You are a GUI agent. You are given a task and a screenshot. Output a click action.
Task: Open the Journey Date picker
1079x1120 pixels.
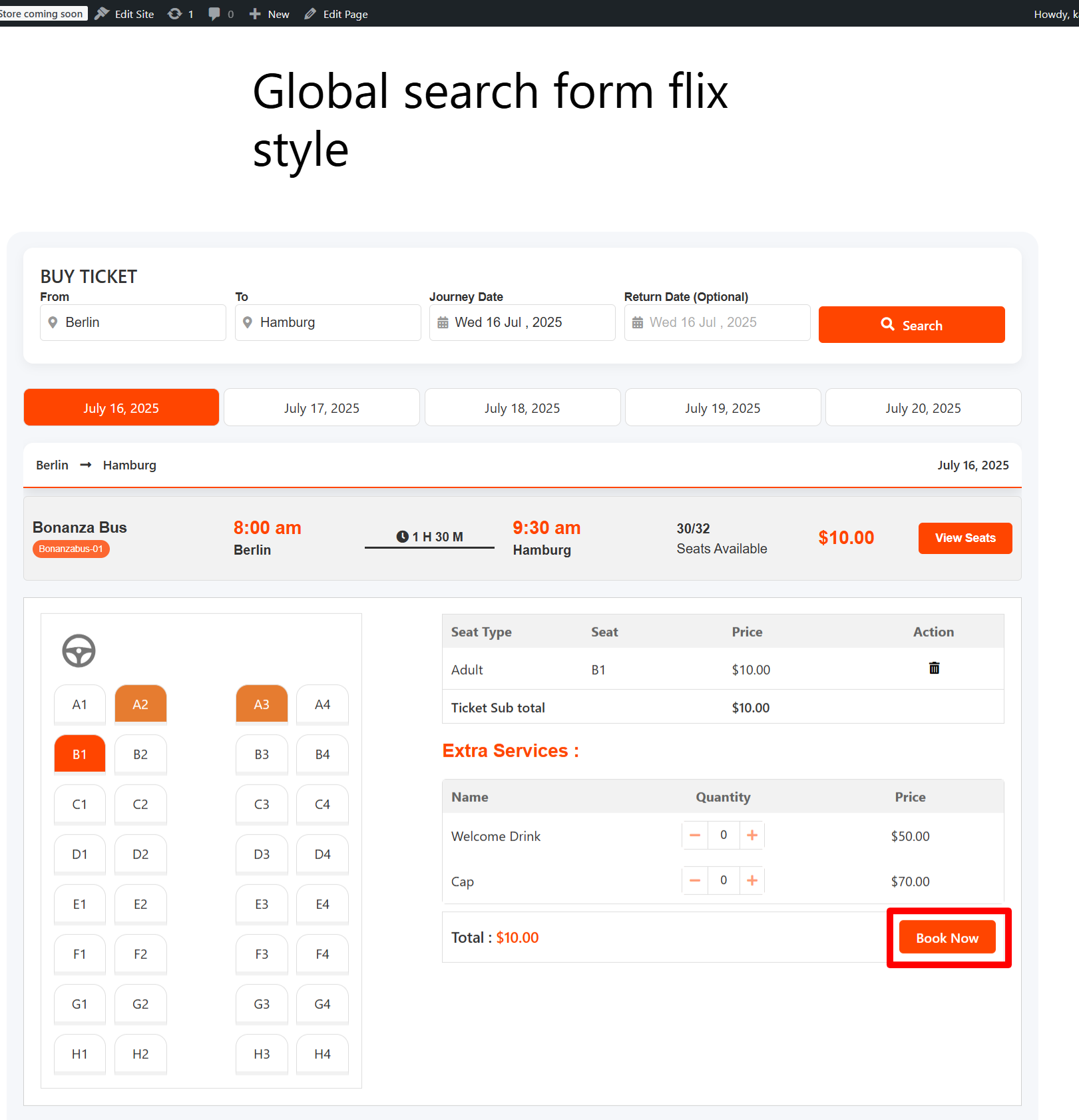point(523,322)
